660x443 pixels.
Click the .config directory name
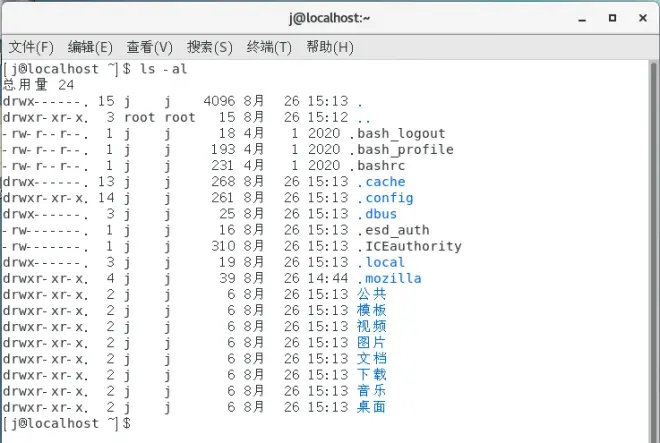[385, 198]
